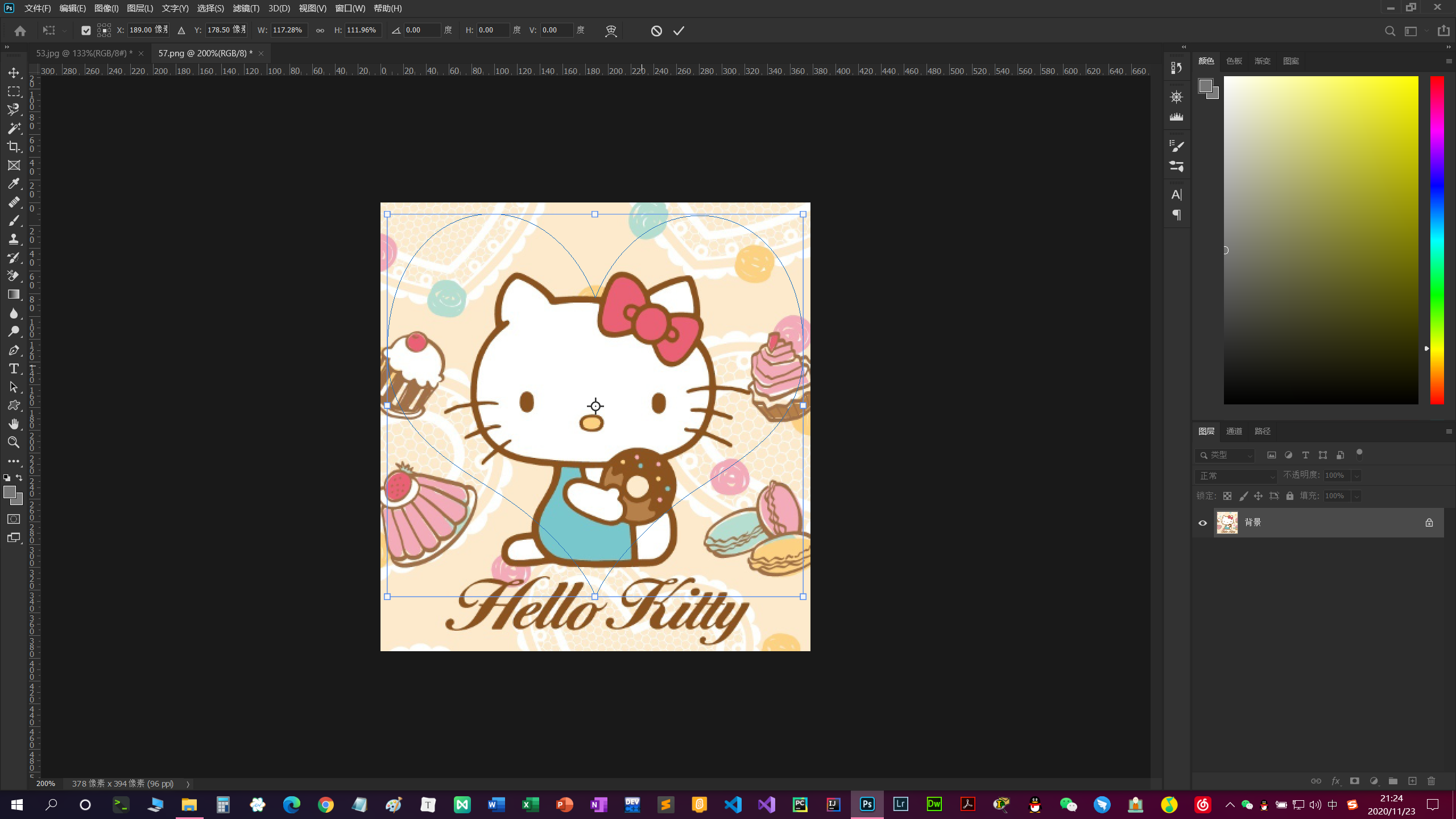Click the foreground color swatch in toolbar
The image size is (1456, 819).
pyautogui.click(x=10, y=492)
